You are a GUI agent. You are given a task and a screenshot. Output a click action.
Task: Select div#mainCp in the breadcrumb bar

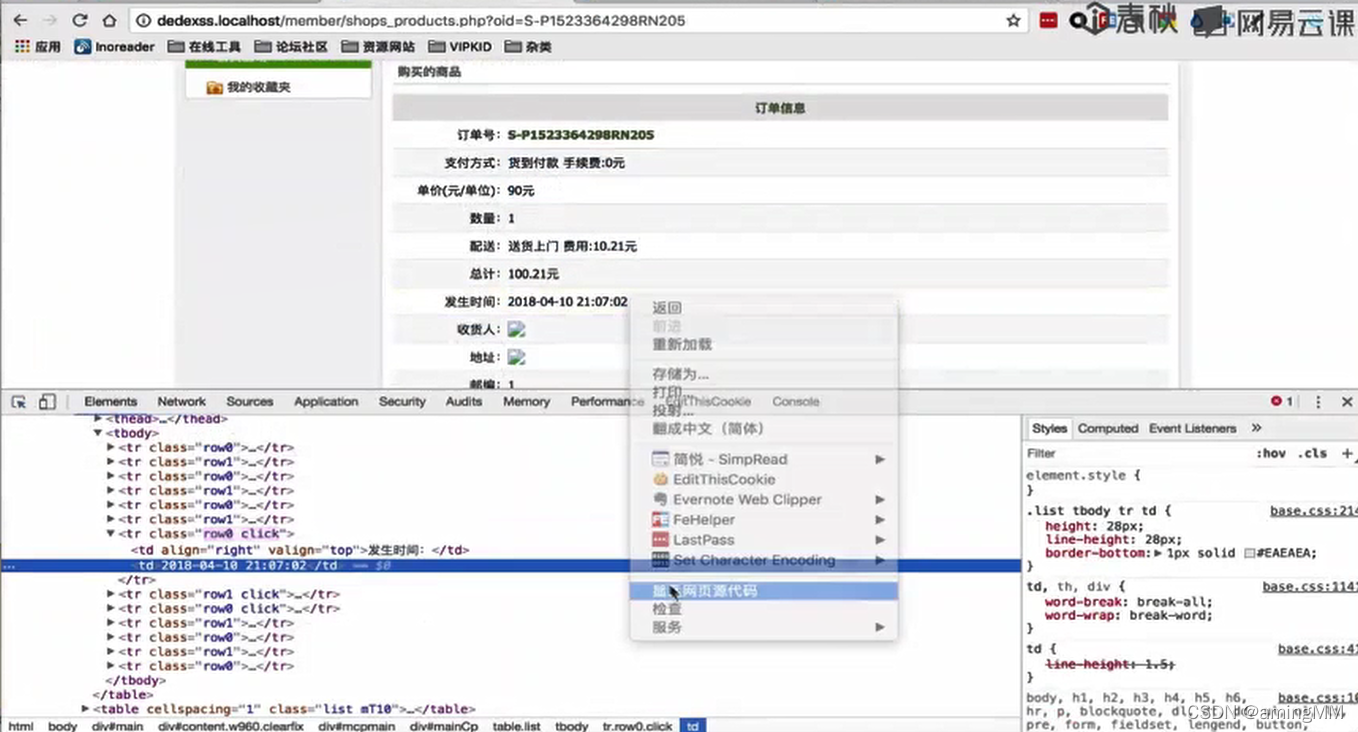click(446, 726)
